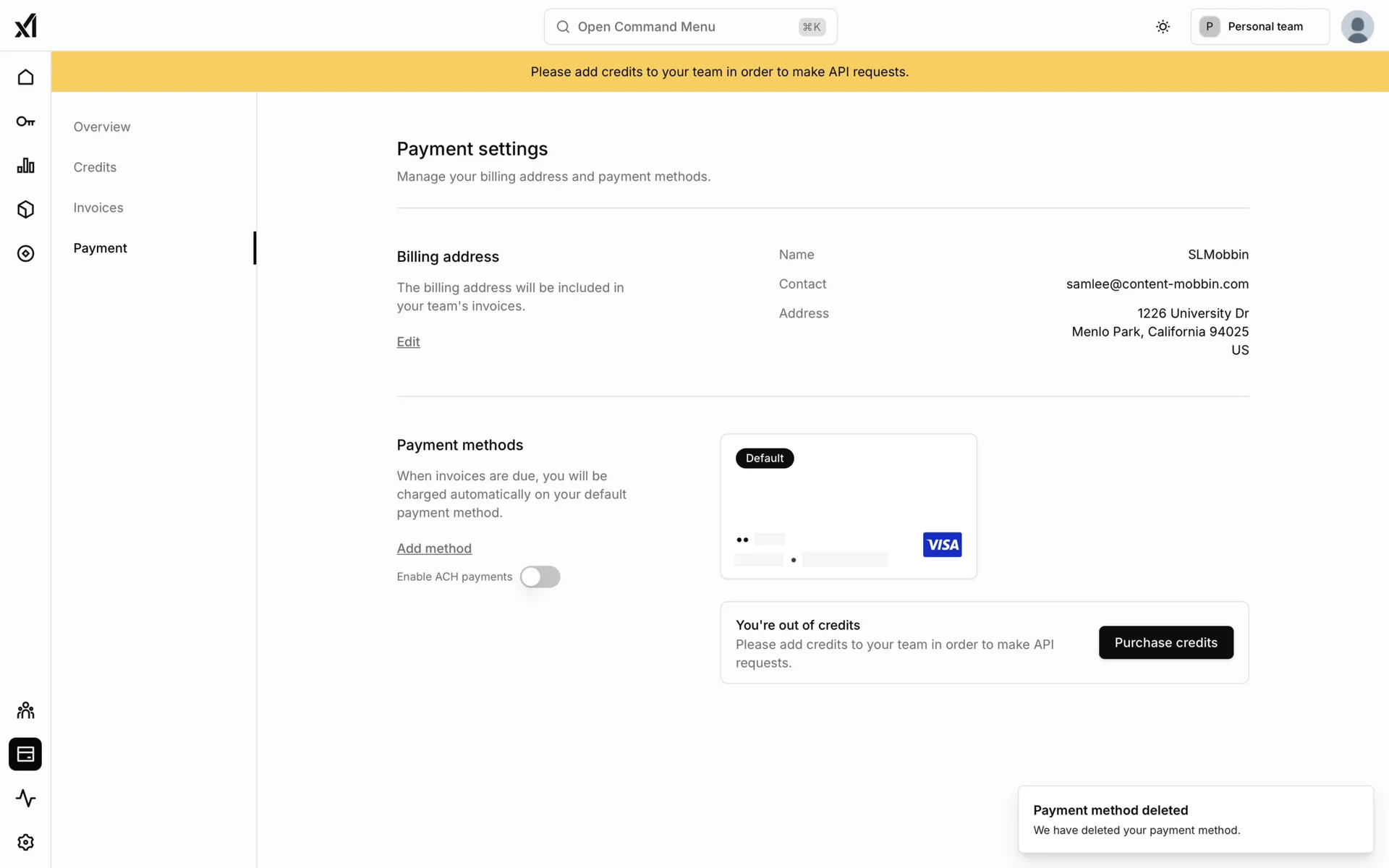
Task: Open the activity pulse line icon
Action: [x=25, y=799]
